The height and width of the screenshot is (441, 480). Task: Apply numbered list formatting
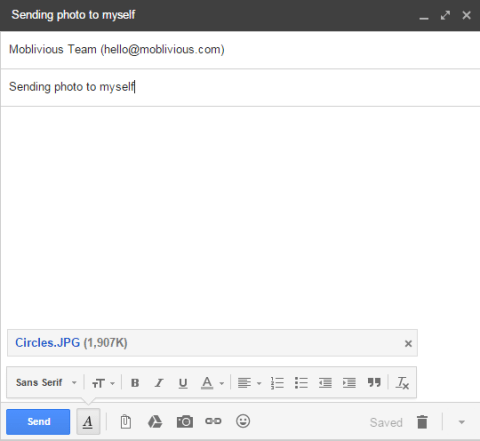tap(277, 383)
